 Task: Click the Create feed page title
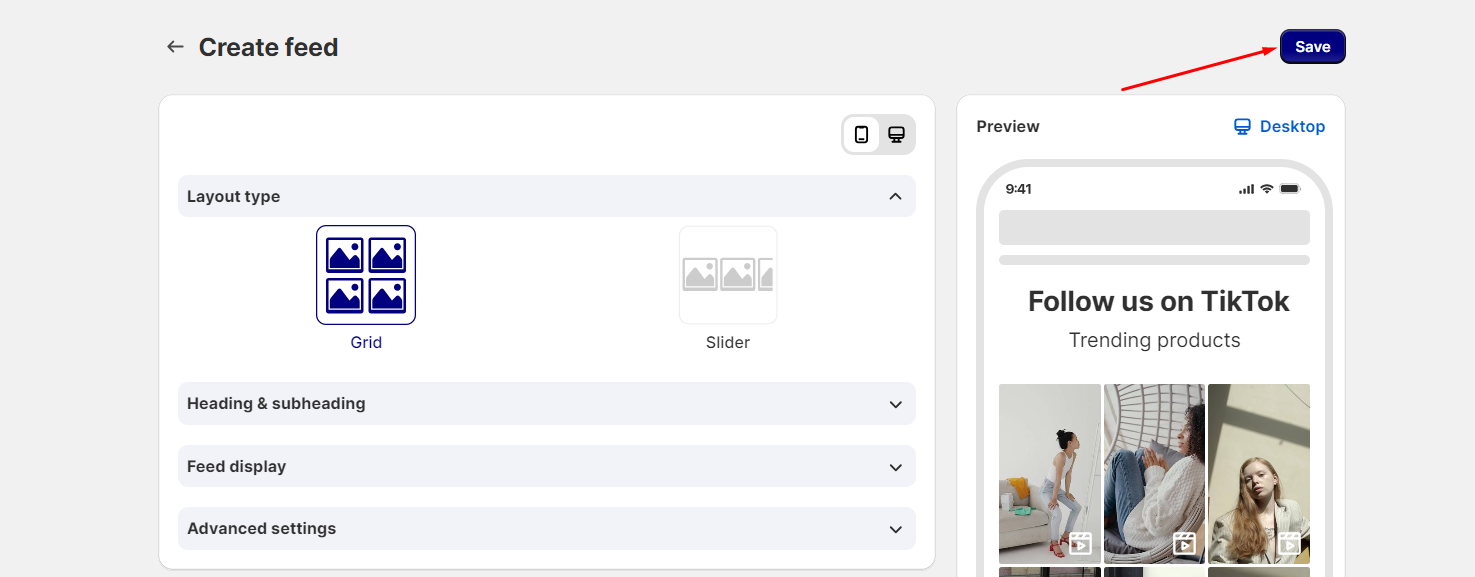(268, 47)
